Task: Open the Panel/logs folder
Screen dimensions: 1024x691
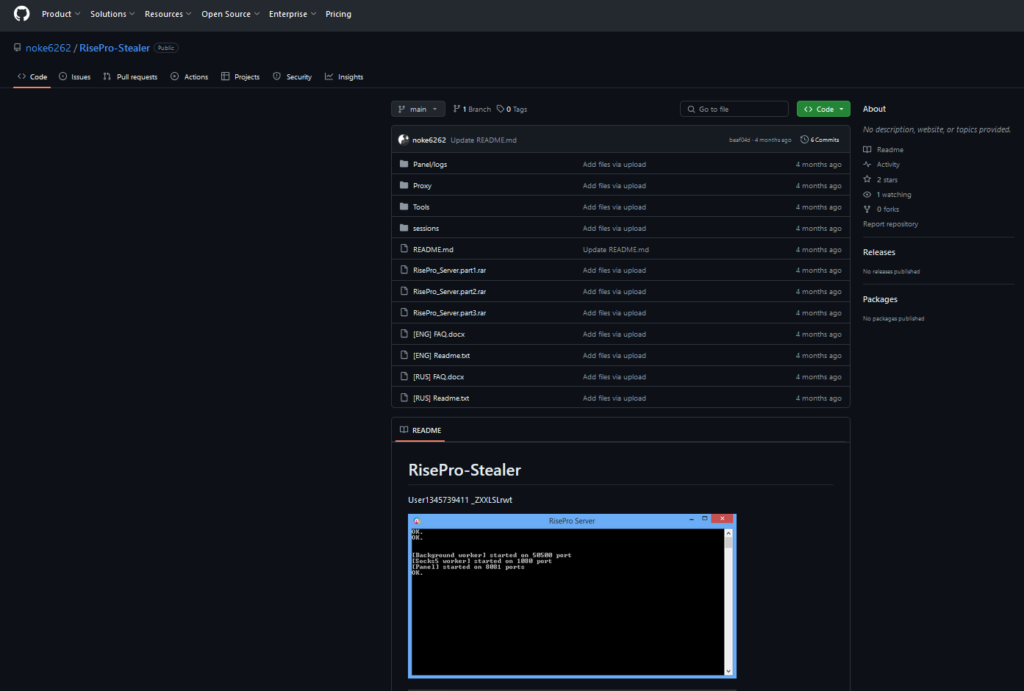Action: point(430,165)
